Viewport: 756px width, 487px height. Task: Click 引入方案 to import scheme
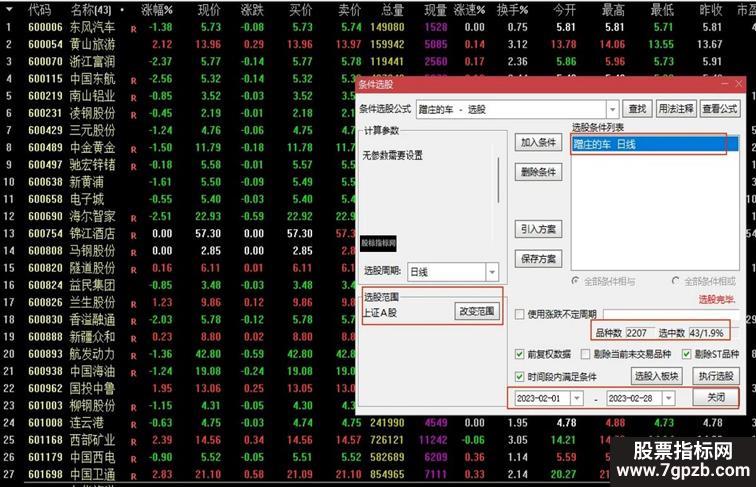click(x=538, y=230)
